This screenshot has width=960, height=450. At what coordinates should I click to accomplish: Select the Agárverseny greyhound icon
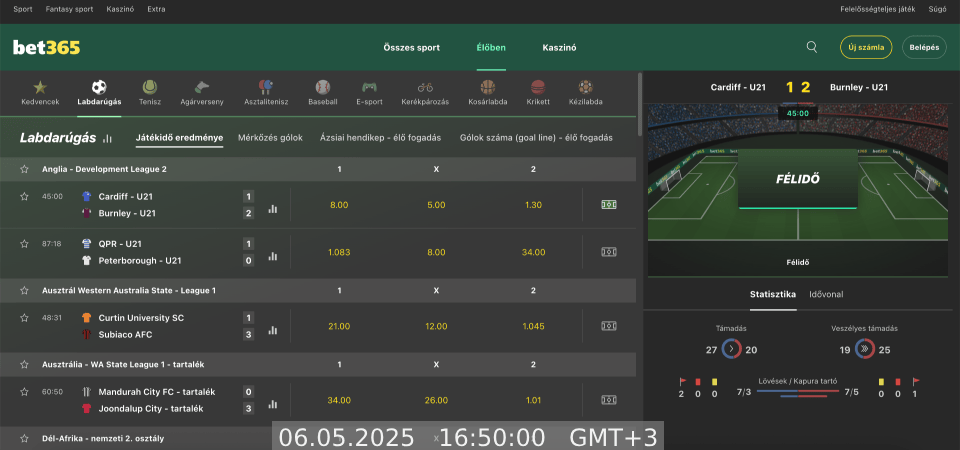[x=202, y=87]
